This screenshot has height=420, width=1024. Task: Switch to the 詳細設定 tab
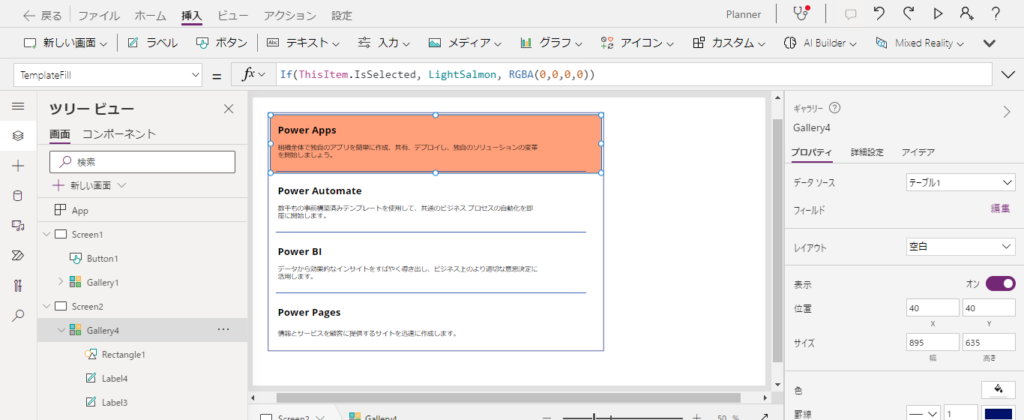tap(867, 152)
